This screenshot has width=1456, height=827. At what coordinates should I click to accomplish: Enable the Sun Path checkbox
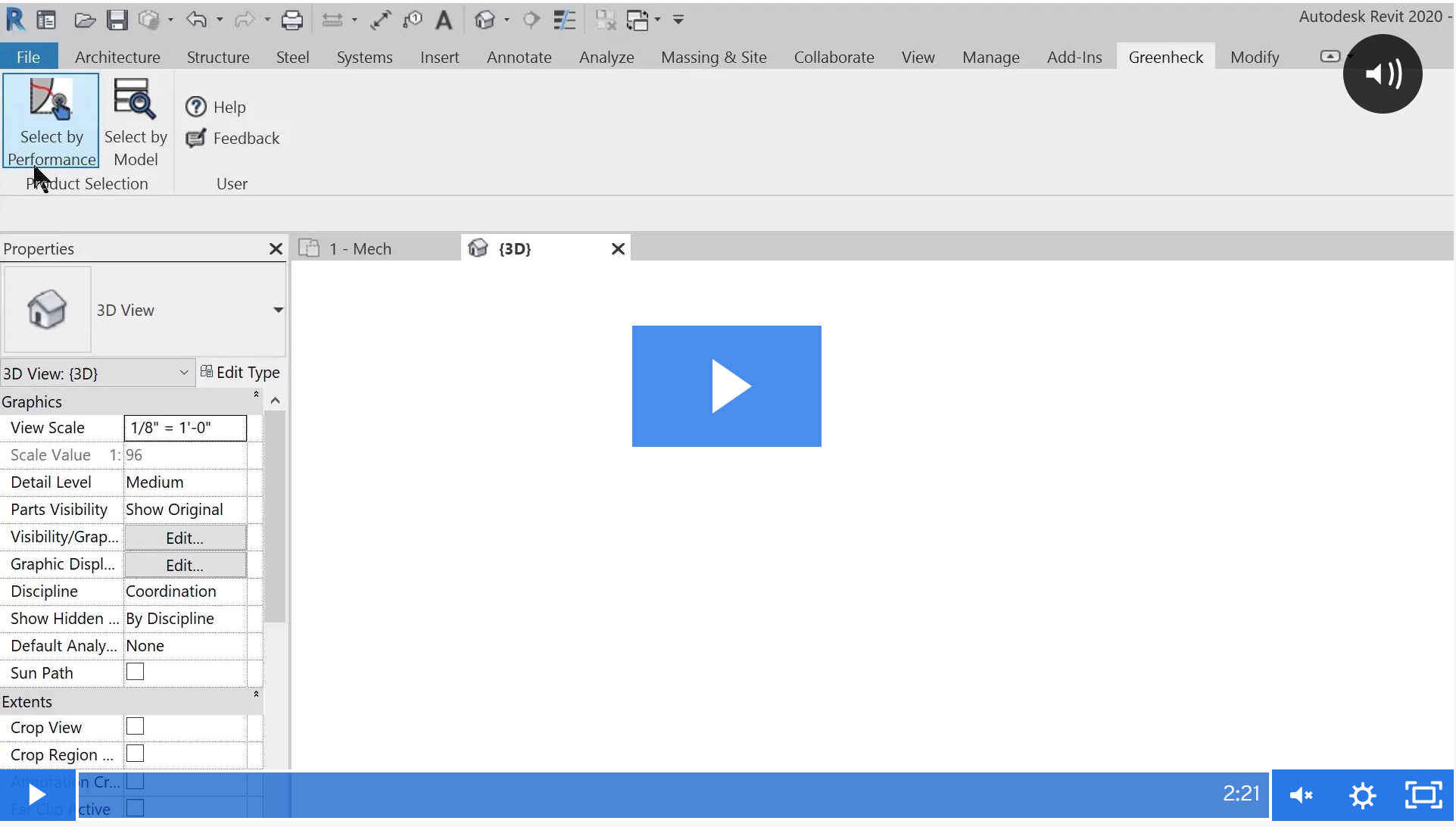click(x=135, y=672)
